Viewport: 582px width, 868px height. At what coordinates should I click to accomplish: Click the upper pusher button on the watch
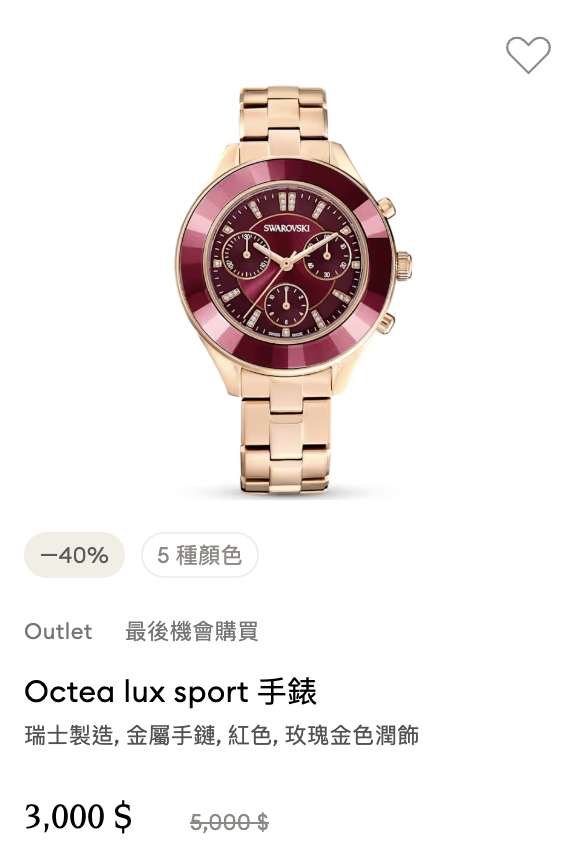tap(387, 208)
